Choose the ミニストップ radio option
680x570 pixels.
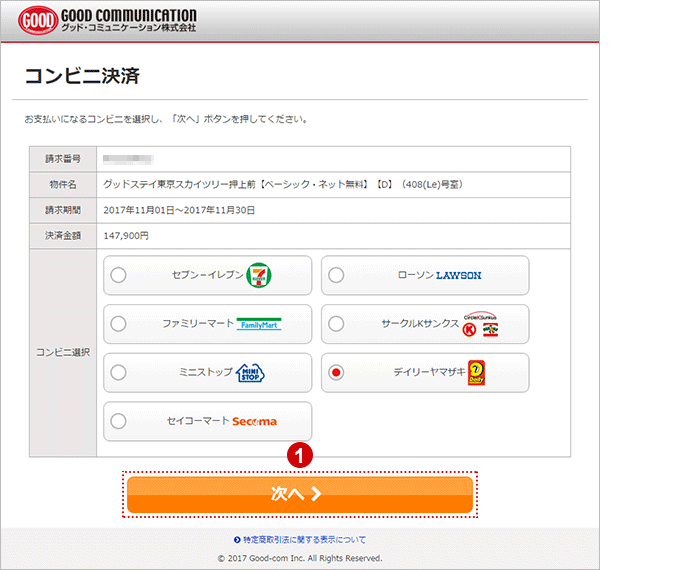coord(119,373)
